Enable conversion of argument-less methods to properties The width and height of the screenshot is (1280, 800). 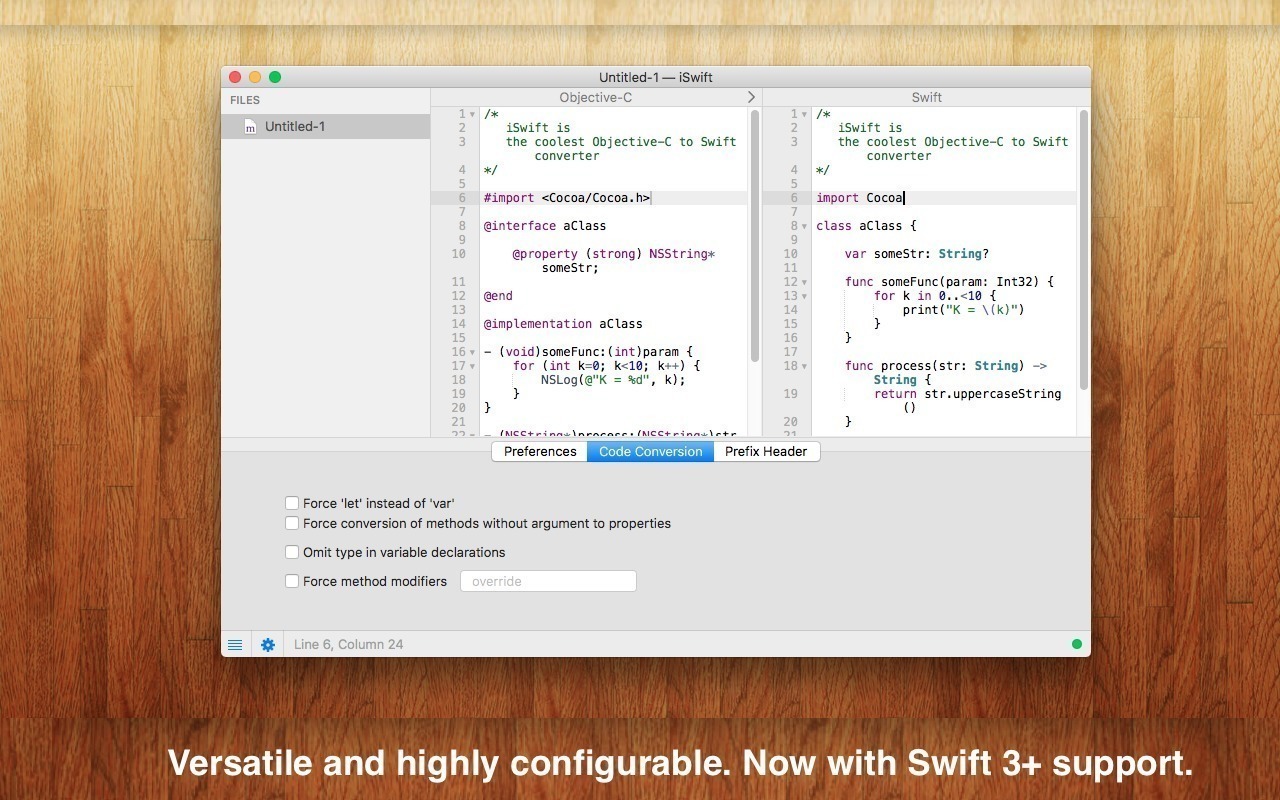point(292,523)
